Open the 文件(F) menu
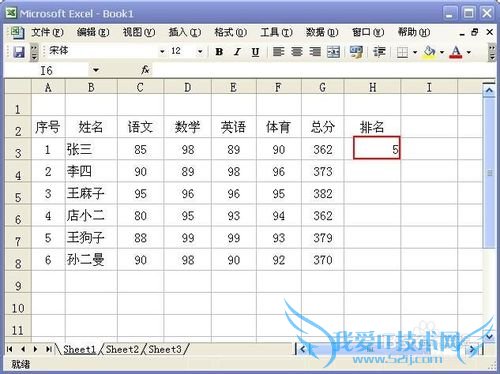Screen dimensions: 500x374 click(x=47, y=32)
